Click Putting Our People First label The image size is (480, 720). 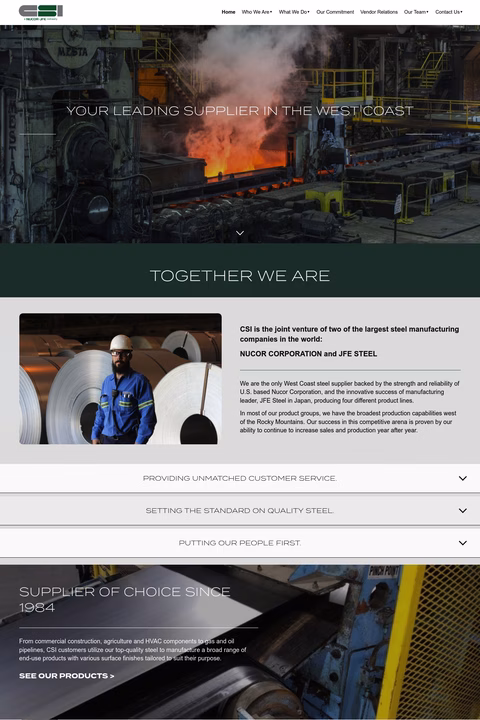(x=240, y=542)
